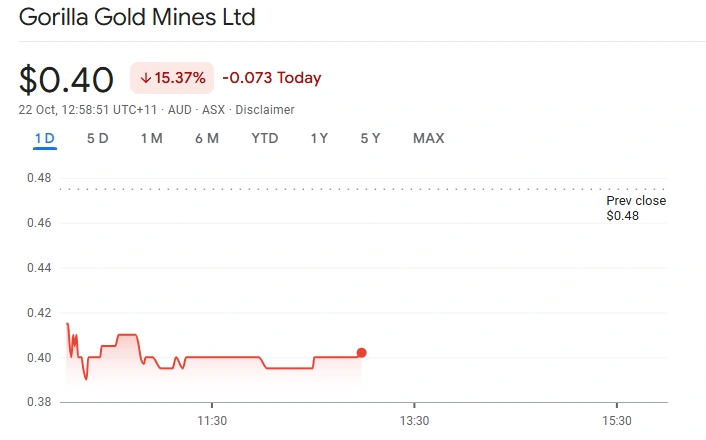
Task: Show the MAX time range
Action: pyautogui.click(x=428, y=138)
